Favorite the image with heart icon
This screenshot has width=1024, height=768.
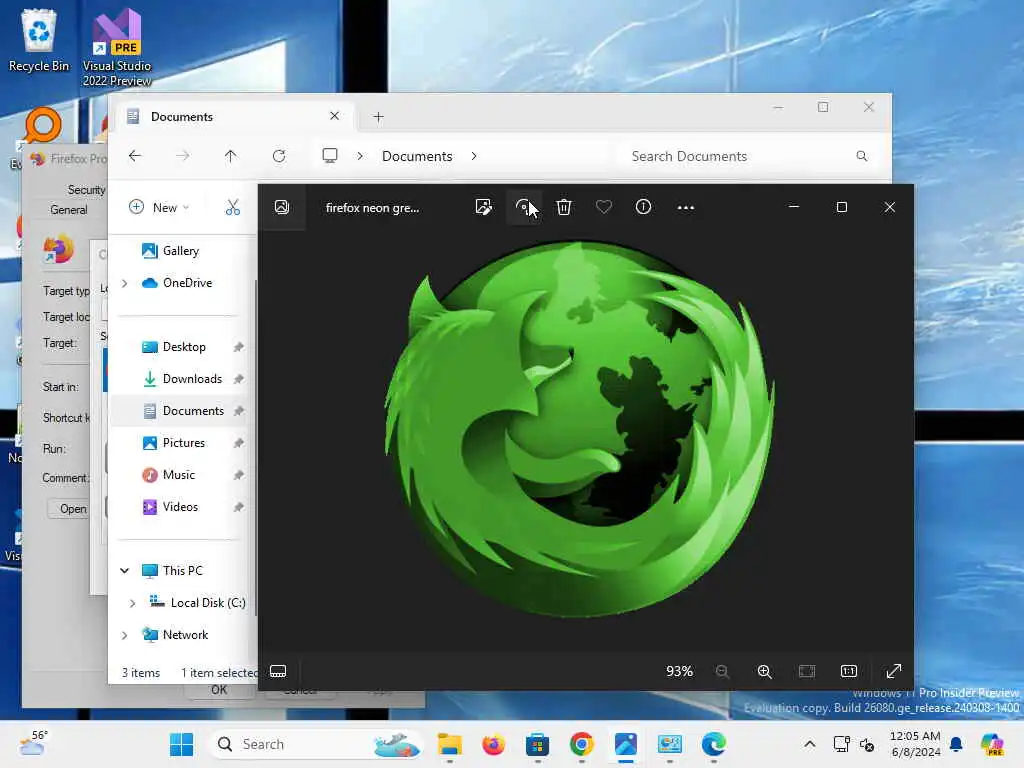pyautogui.click(x=603, y=208)
